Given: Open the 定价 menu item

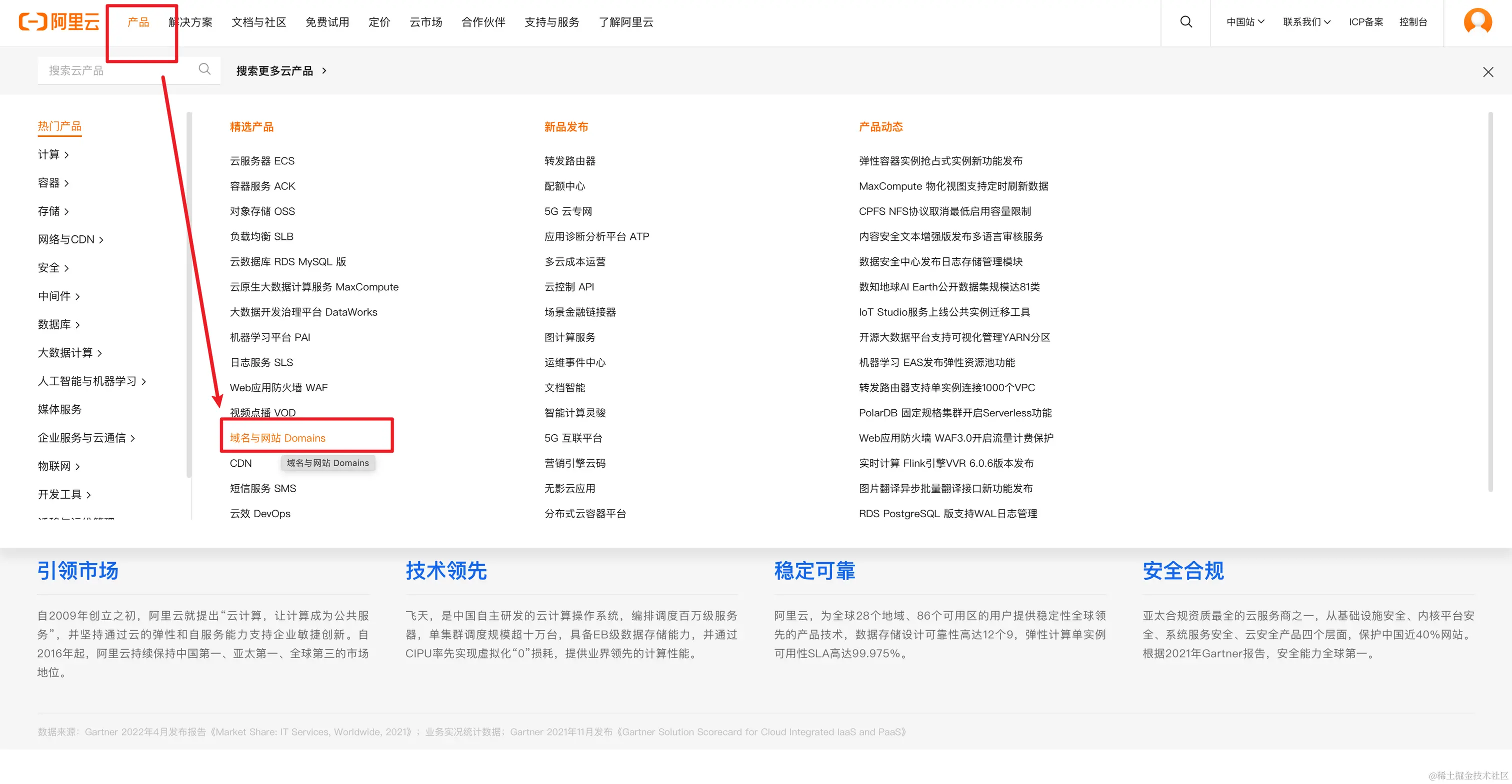Looking at the screenshot, I should [x=379, y=22].
